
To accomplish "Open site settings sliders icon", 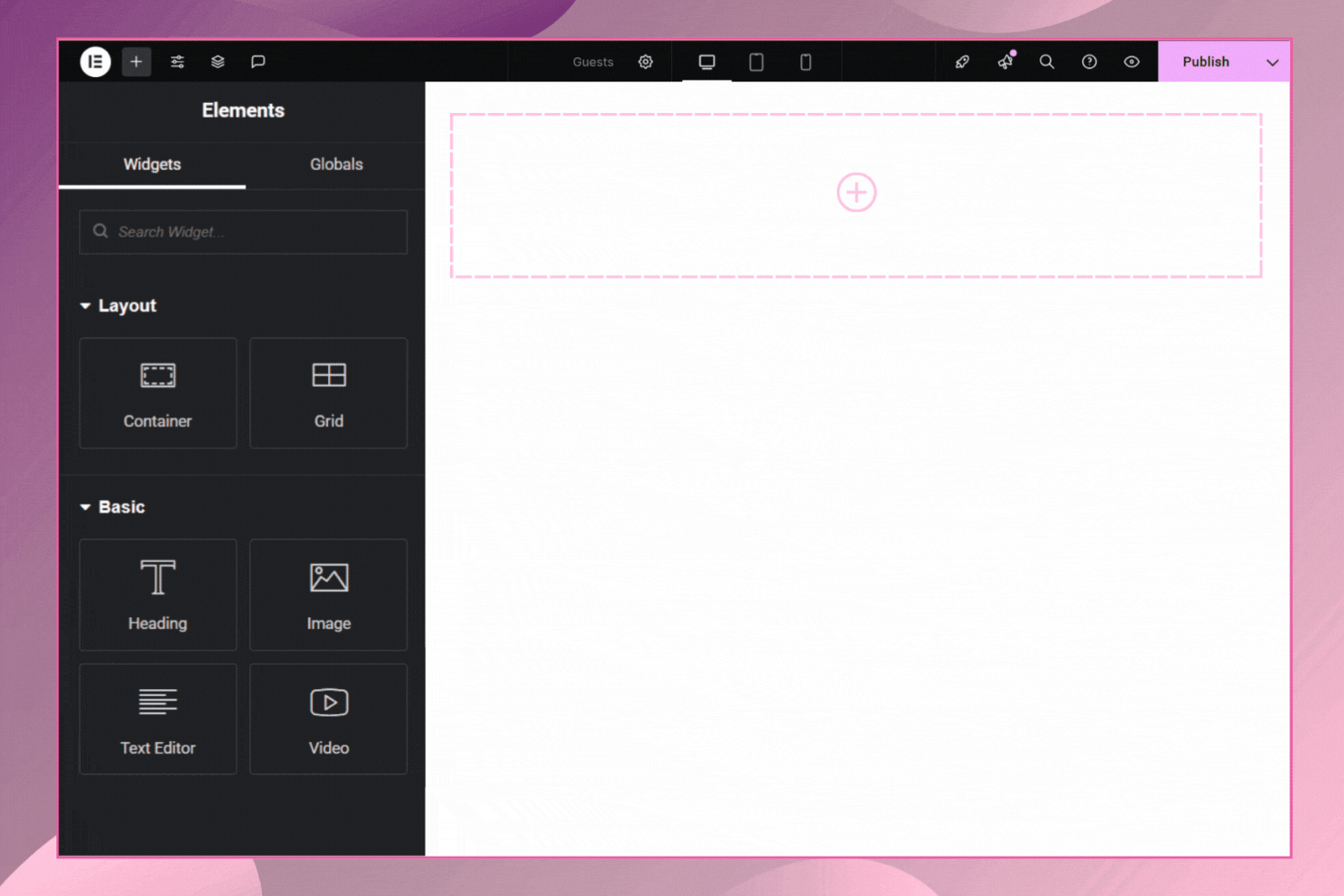I will [177, 62].
